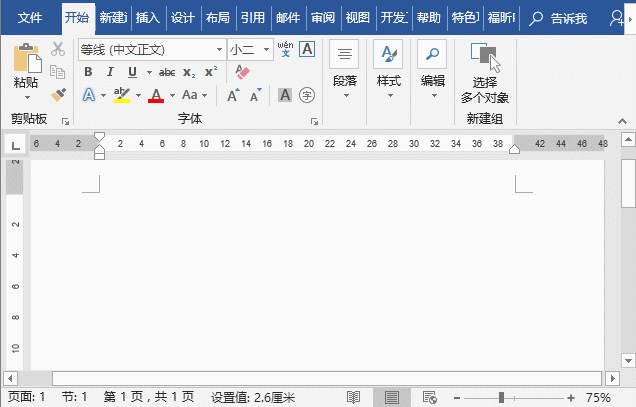
Task: Zoom in with the plus button
Action: coord(571,398)
